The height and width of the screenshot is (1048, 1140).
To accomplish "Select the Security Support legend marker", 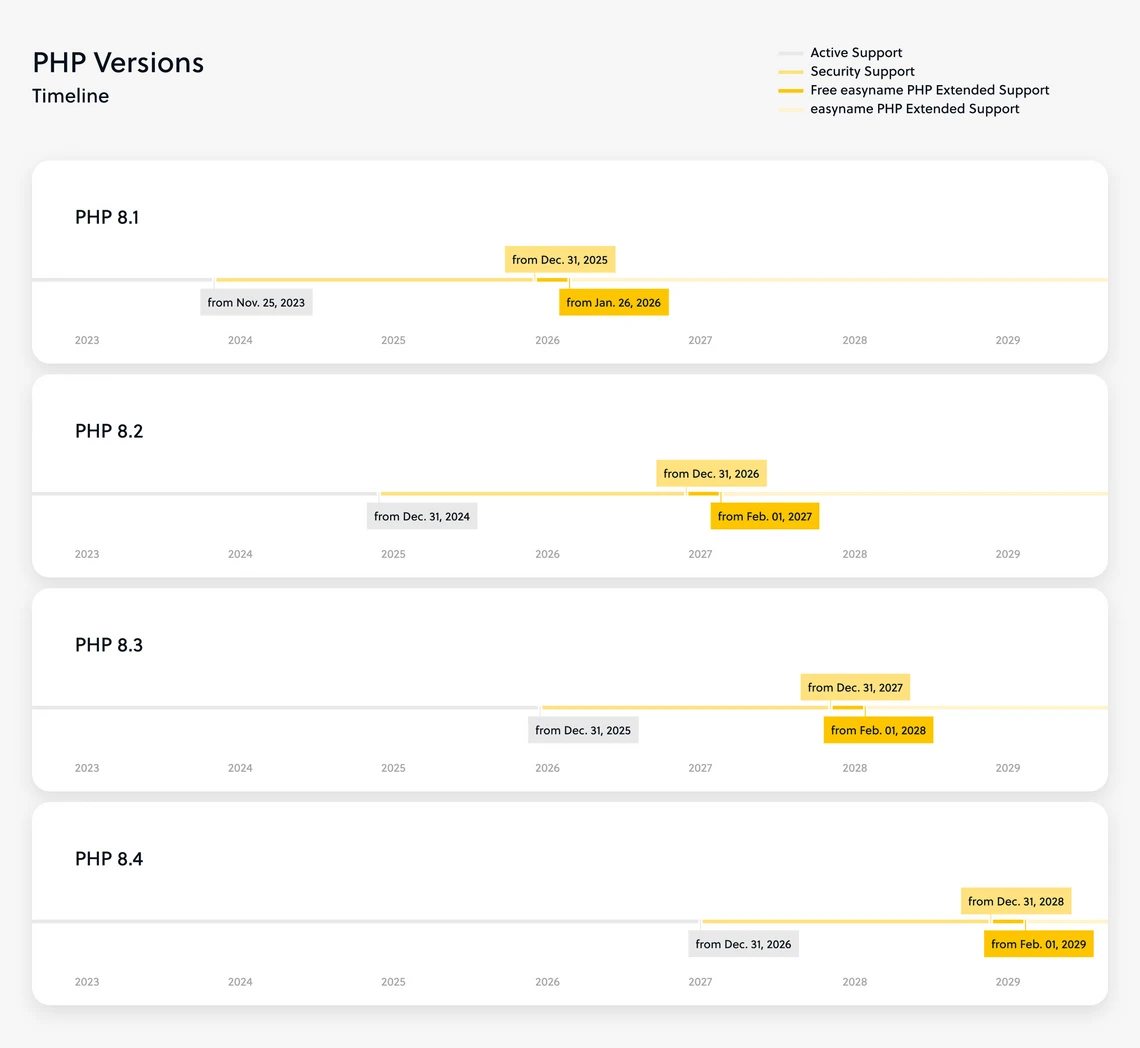I will click(x=791, y=71).
